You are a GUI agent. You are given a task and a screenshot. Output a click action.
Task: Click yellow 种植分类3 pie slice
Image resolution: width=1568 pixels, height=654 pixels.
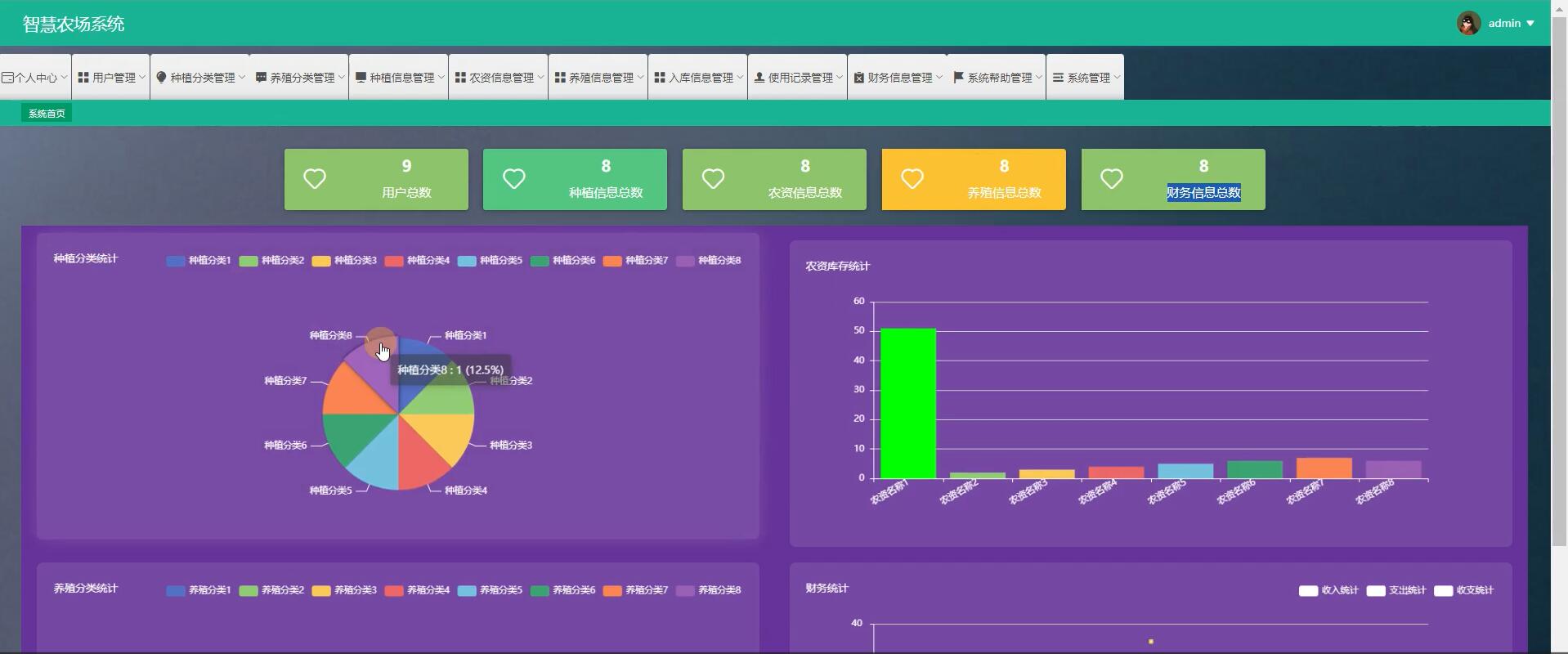(446, 433)
